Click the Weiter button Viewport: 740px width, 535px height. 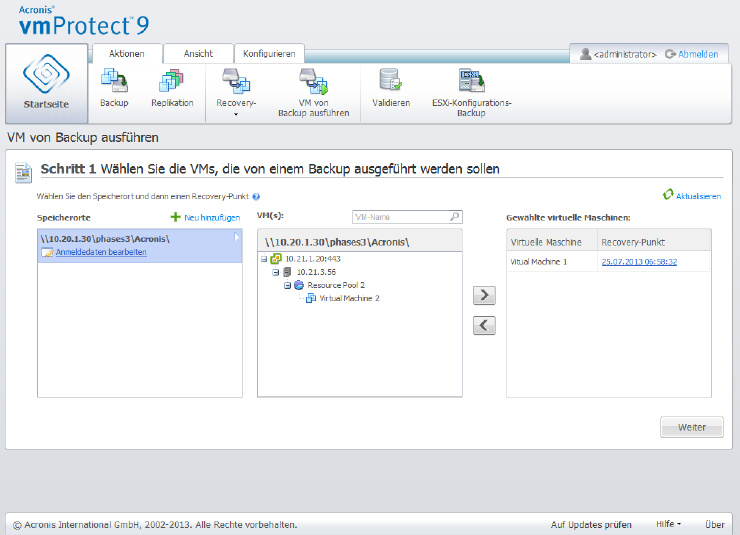(691, 427)
